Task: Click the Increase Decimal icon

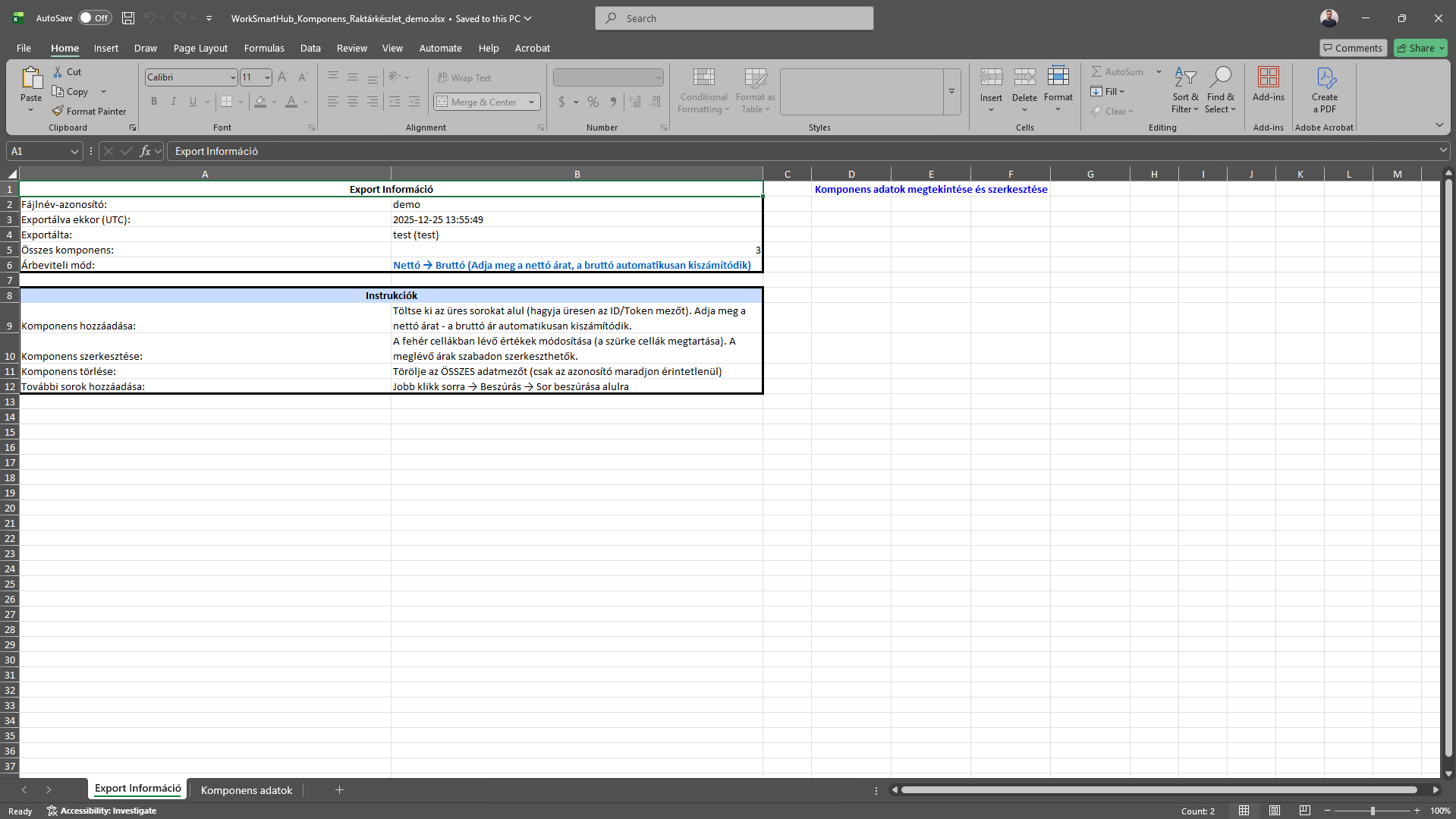Action: coord(636,102)
